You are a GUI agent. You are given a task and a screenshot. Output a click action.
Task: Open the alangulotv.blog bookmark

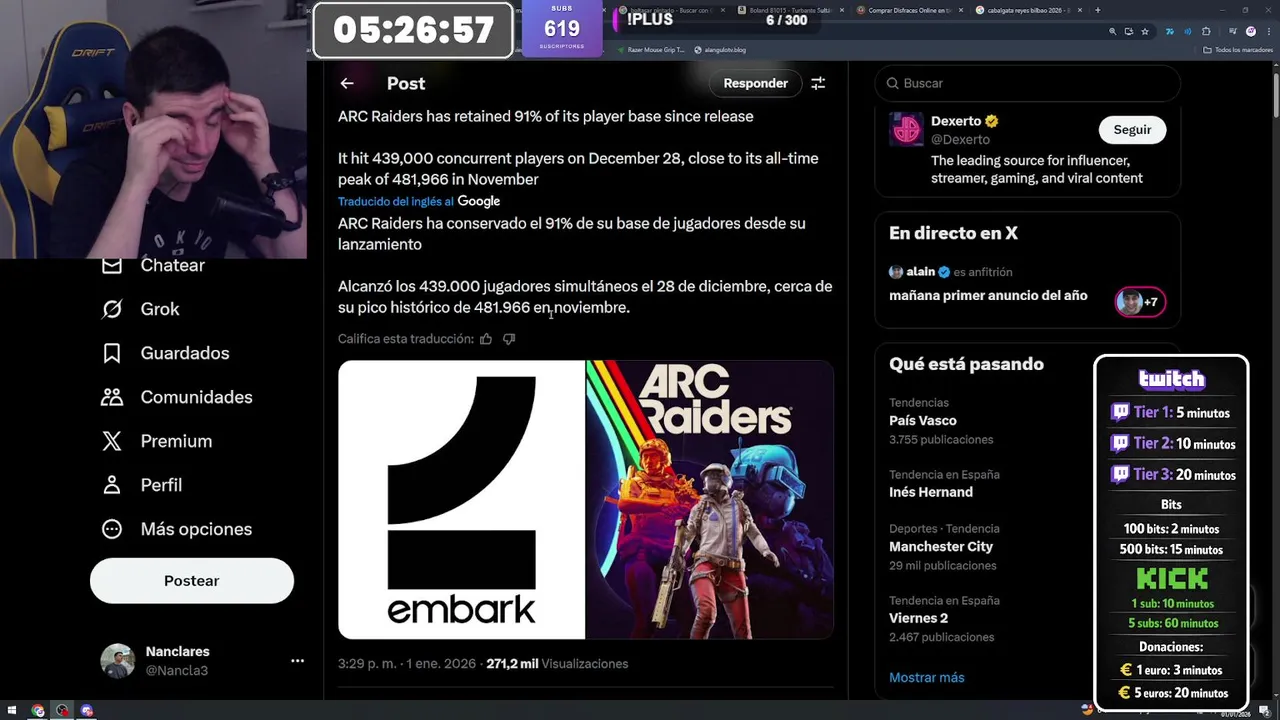[x=720, y=50]
